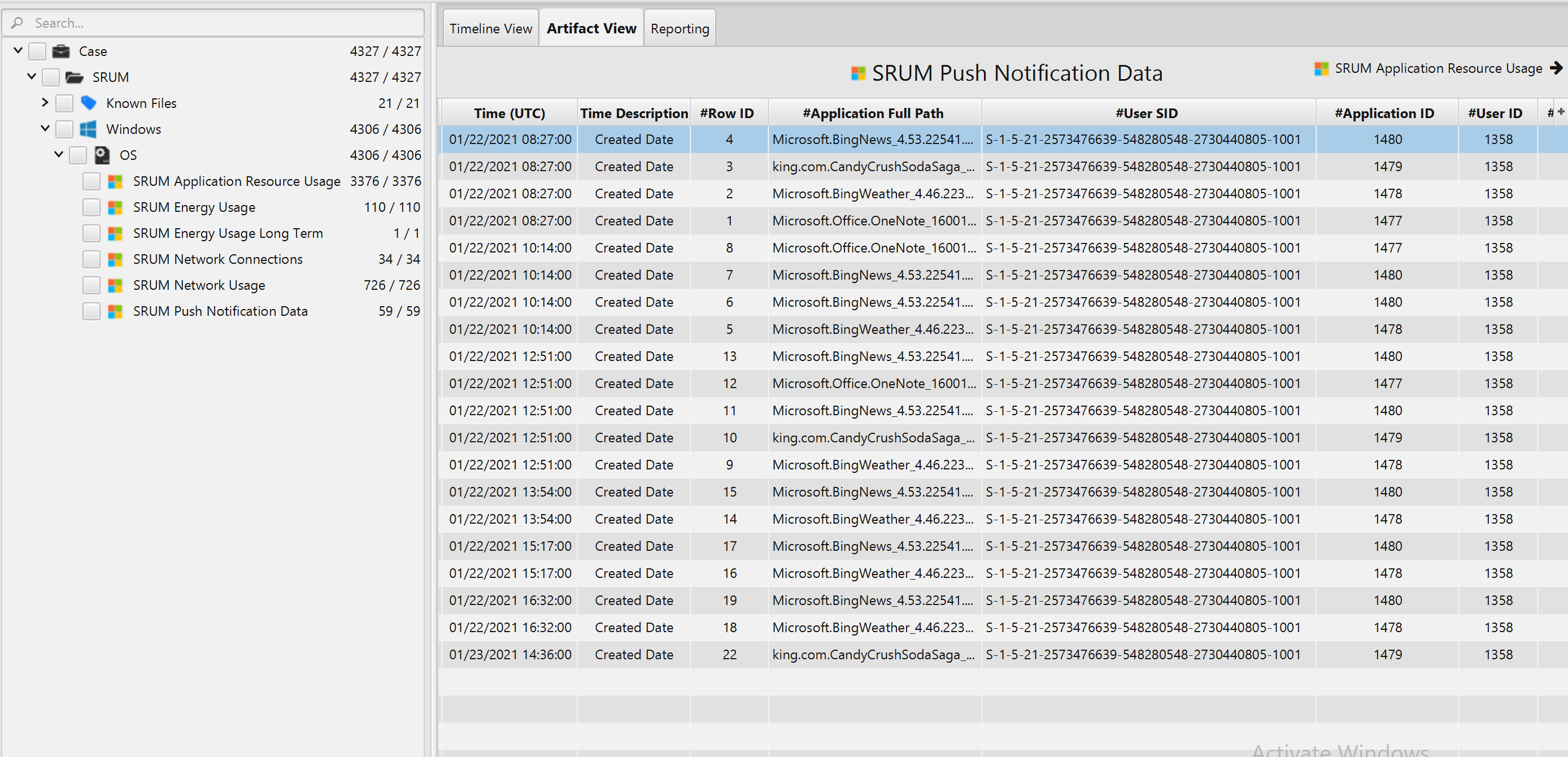Image resolution: width=1568 pixels, height=757 pixels.
Task: Tick the Case checkbox
Action: (x=38, y=51)
